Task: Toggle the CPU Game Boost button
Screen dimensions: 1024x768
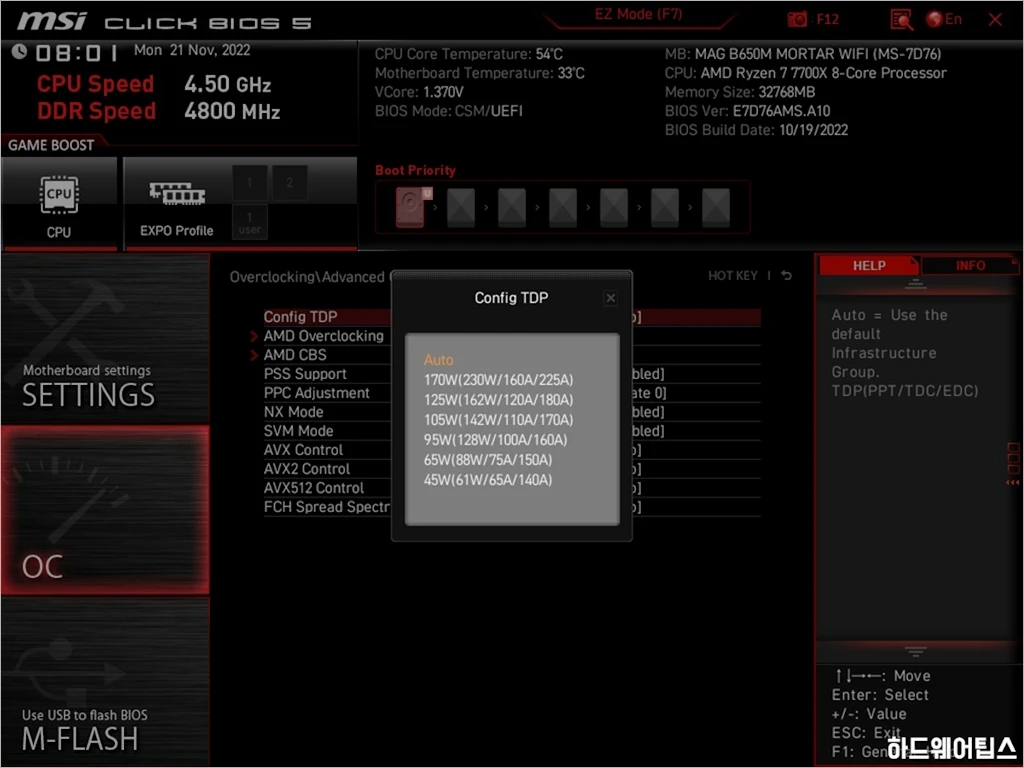Action: click(59, 203)
